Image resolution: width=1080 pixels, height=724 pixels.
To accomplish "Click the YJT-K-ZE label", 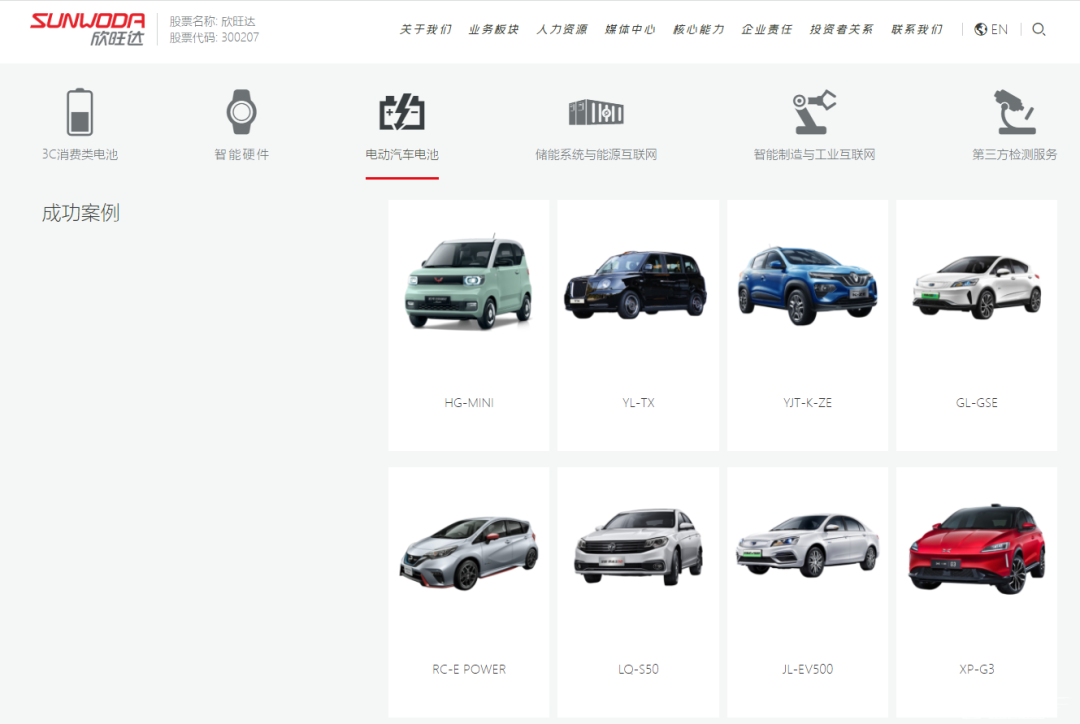I will (x=807, y=403).
